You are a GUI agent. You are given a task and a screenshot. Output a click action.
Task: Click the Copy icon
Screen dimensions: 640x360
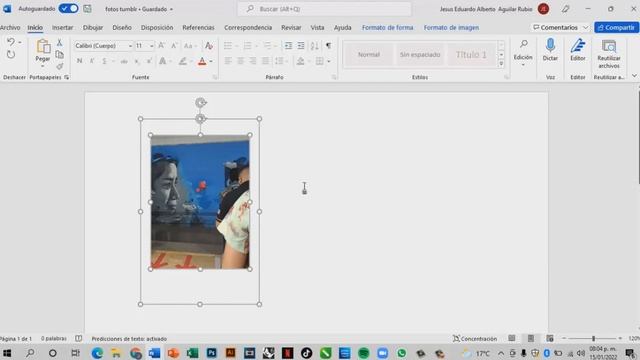pos(60,55)
